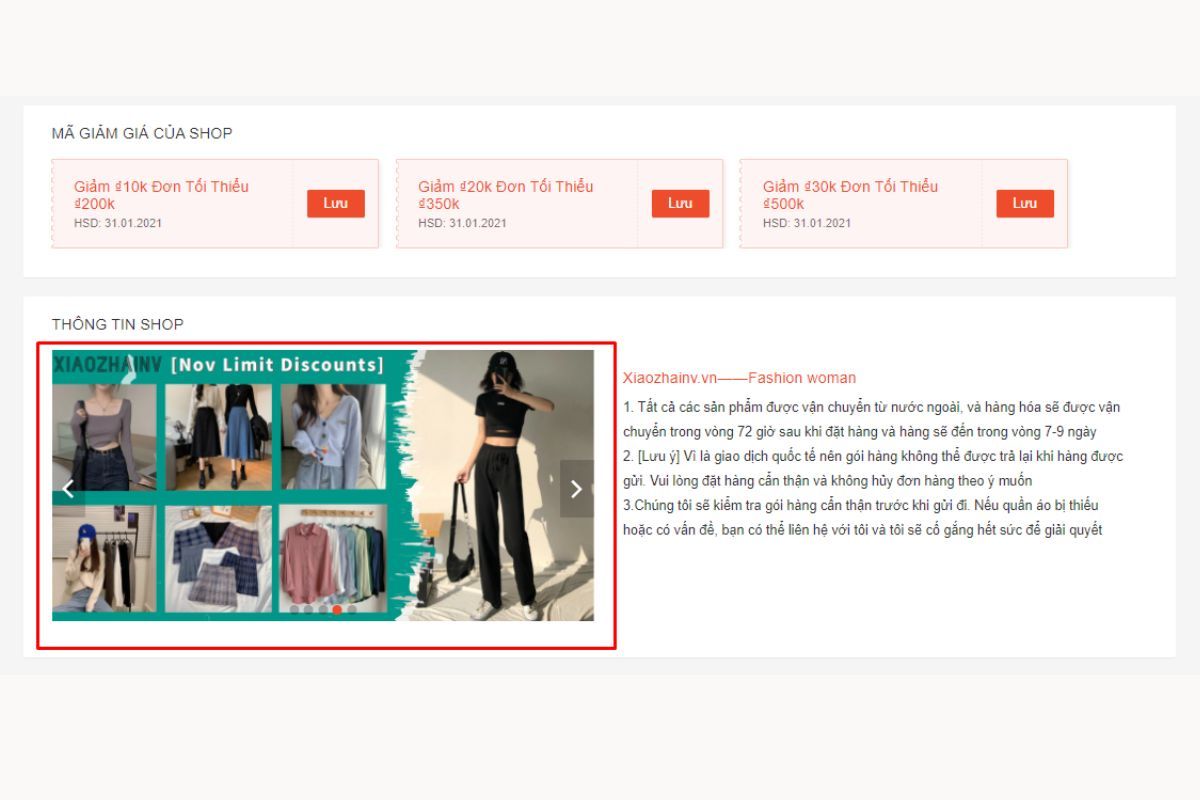Save the ₫30k discount voucher with Lưu

tap(1025, 203)
